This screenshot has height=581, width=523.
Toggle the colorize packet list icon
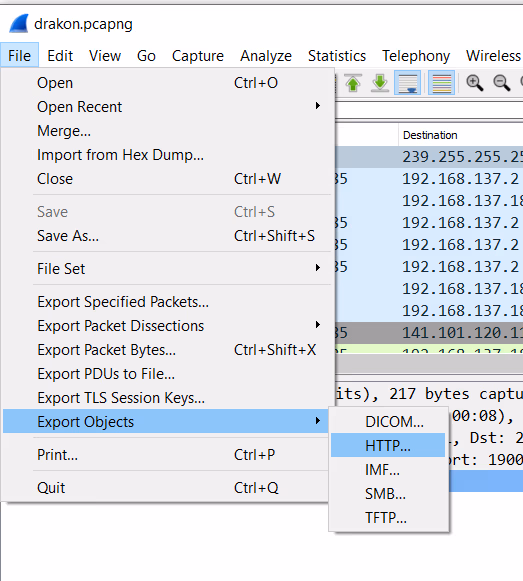pyautogui.click(x=441, y=83)
